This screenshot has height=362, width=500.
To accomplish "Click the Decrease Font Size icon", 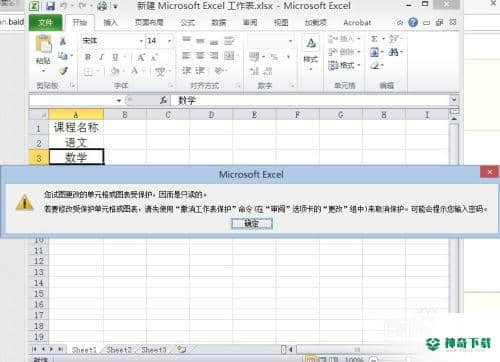I will 154,57.
